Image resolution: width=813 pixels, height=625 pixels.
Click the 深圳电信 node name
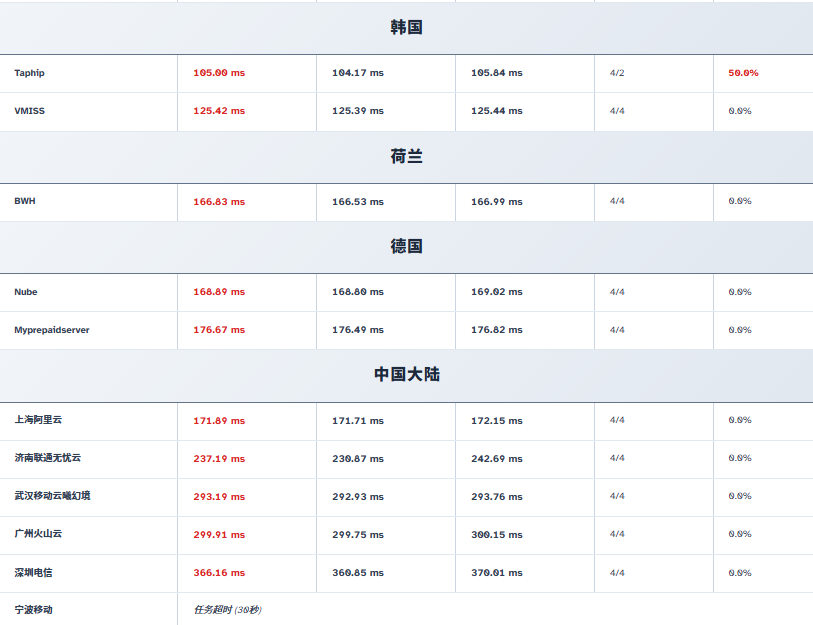click(x=33, y=573)
